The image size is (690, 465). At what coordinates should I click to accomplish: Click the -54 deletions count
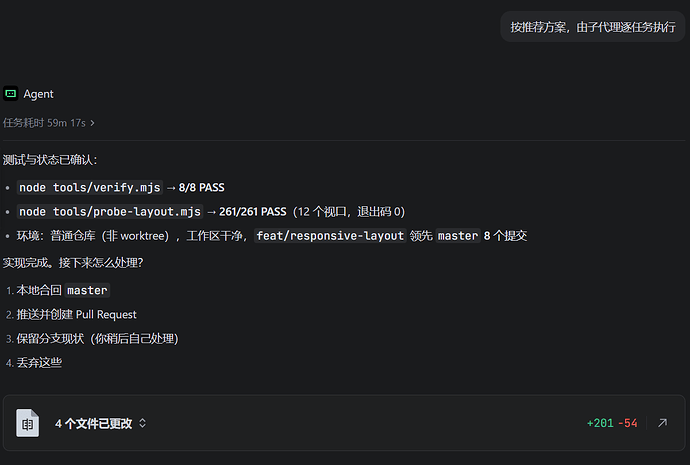pos(628,423)
